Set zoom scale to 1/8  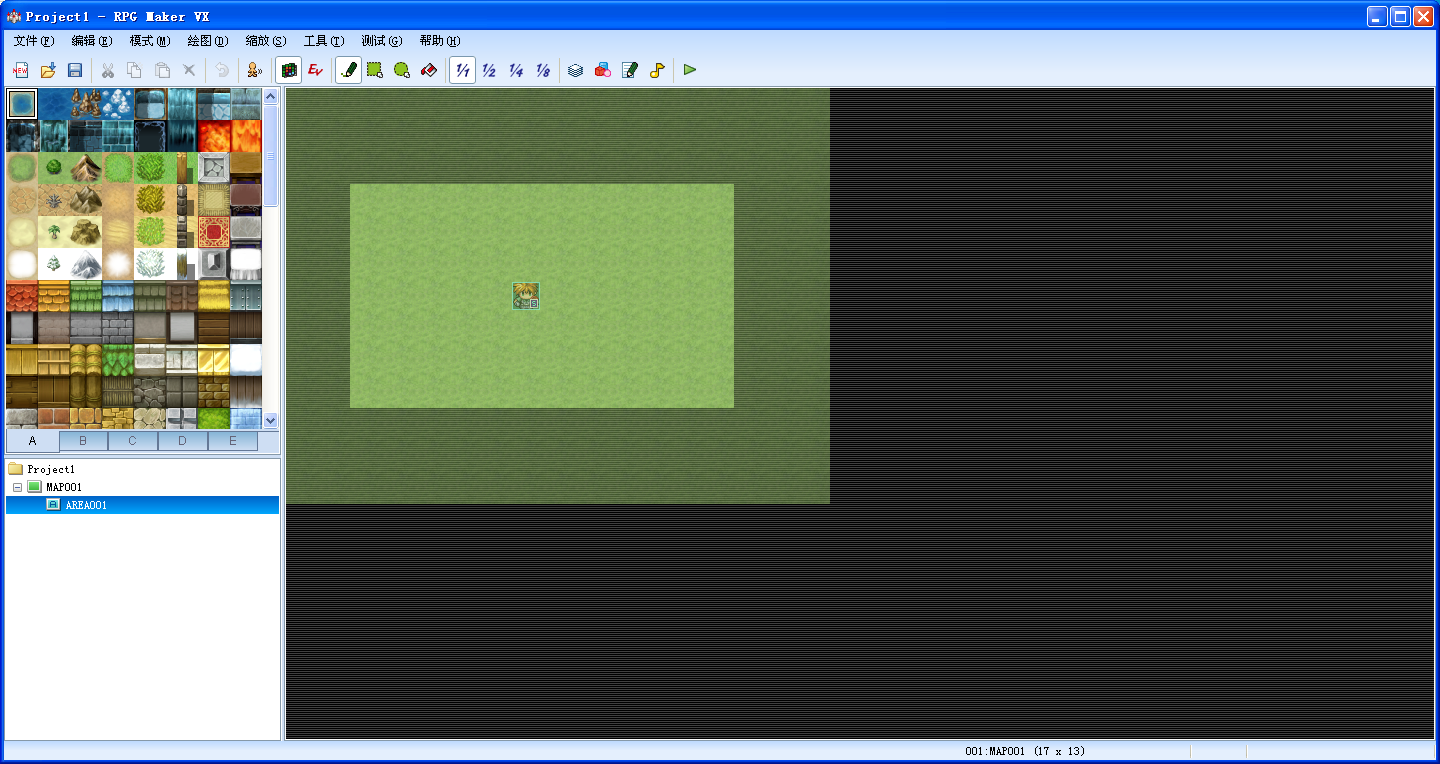pyautogui.click(x=543, y=70)
